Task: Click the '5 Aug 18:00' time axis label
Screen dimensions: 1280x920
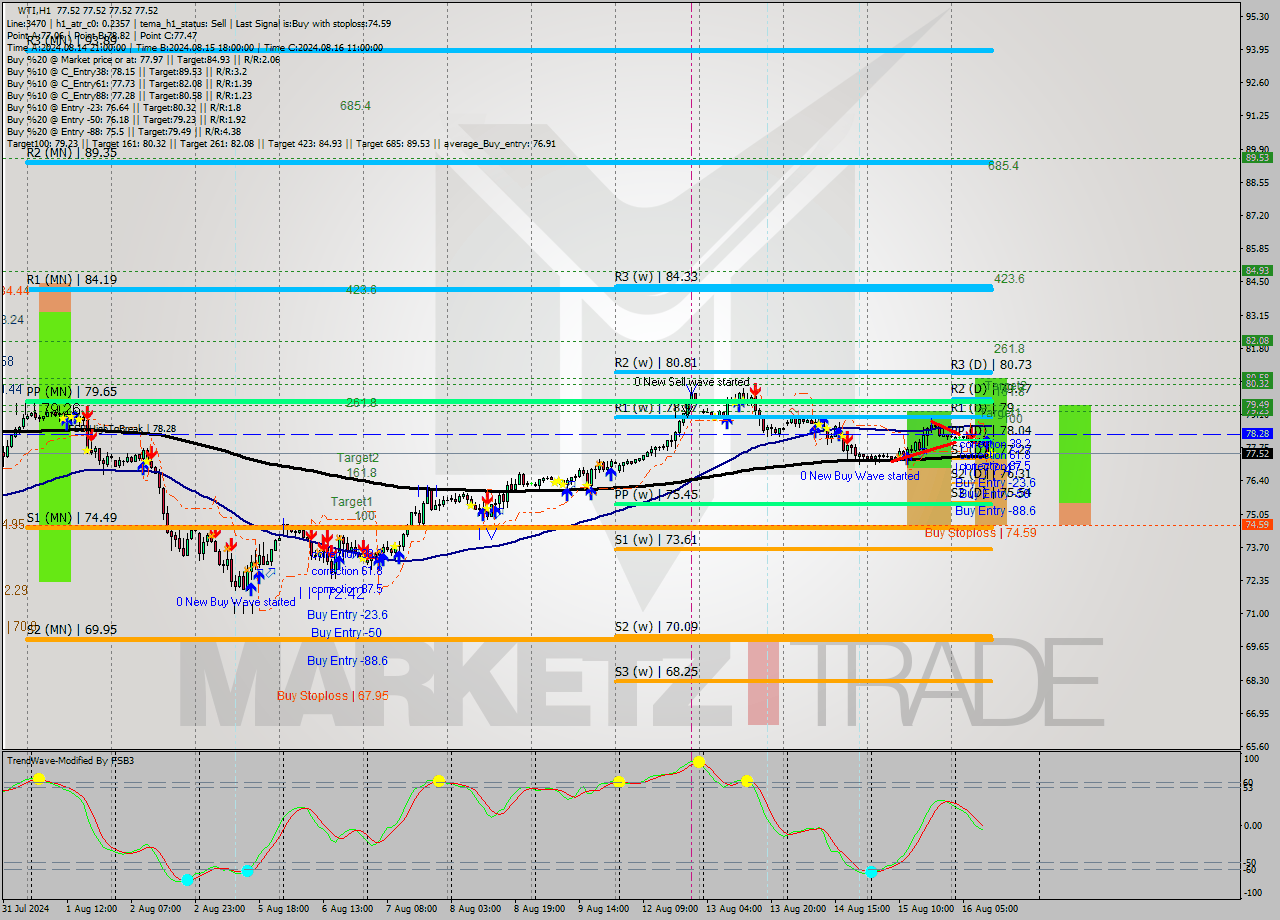Action: coord(283,909)
